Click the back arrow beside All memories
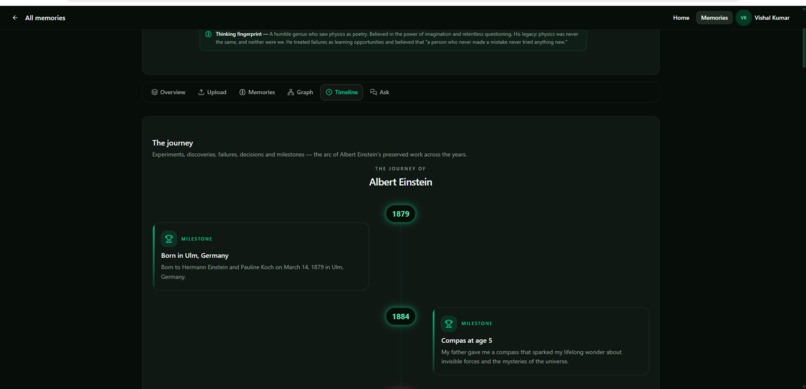The height and width of the screenshot is (389, 806). (15, 18)
